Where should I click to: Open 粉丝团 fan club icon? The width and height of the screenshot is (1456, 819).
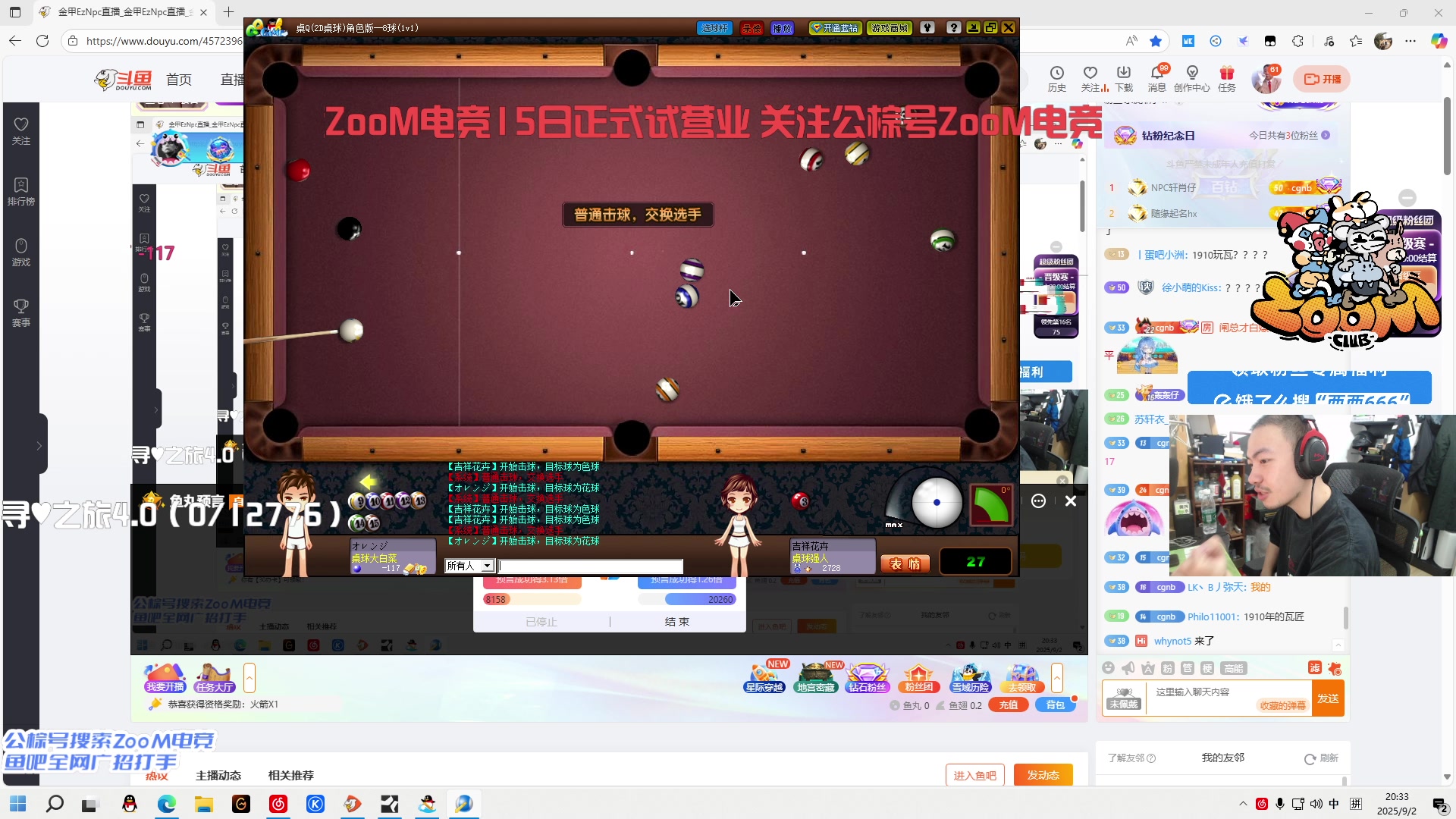[918, 678]
